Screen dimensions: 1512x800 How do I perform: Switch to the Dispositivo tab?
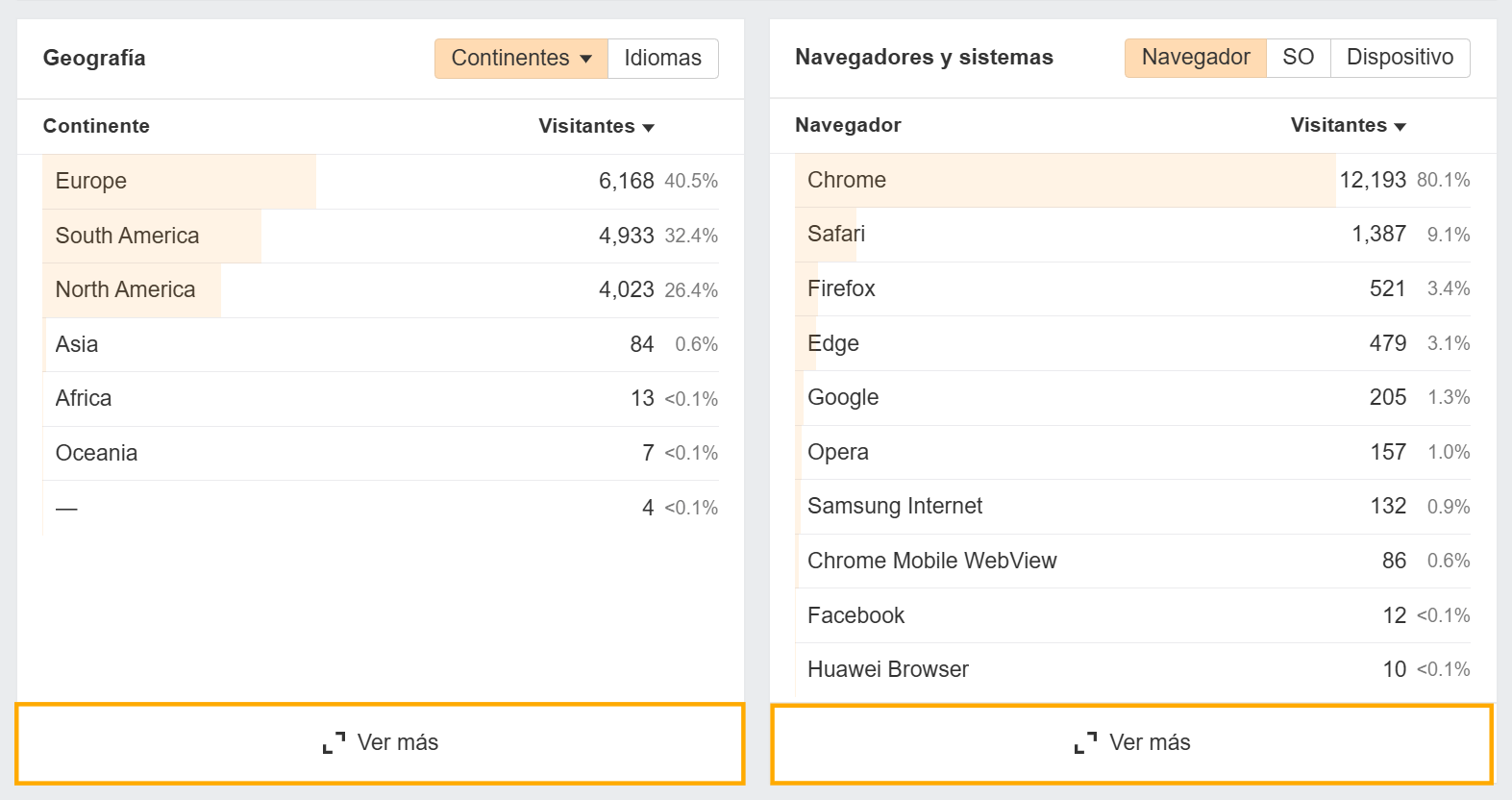coord(1400,58)
